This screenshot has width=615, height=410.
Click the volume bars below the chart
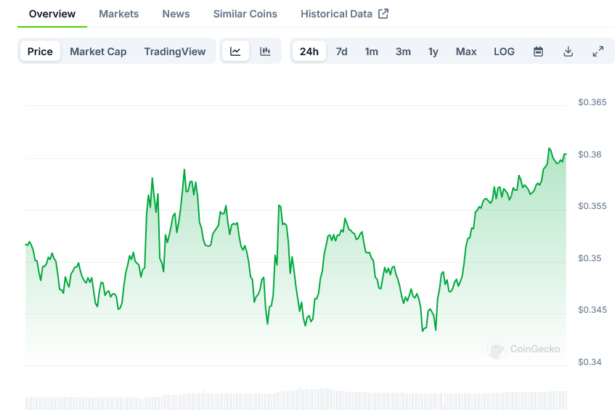300,398
